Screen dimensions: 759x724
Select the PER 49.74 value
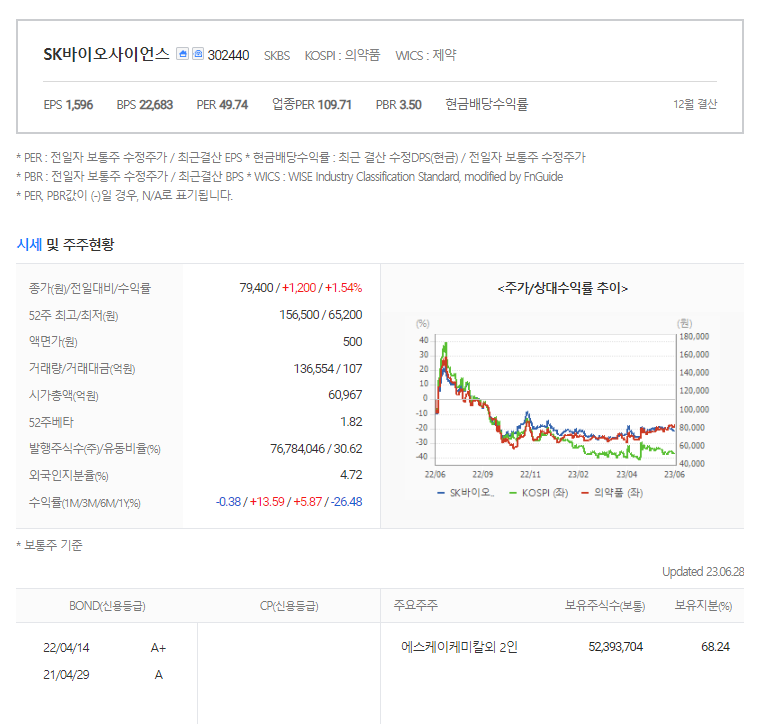tap(222, 105)
